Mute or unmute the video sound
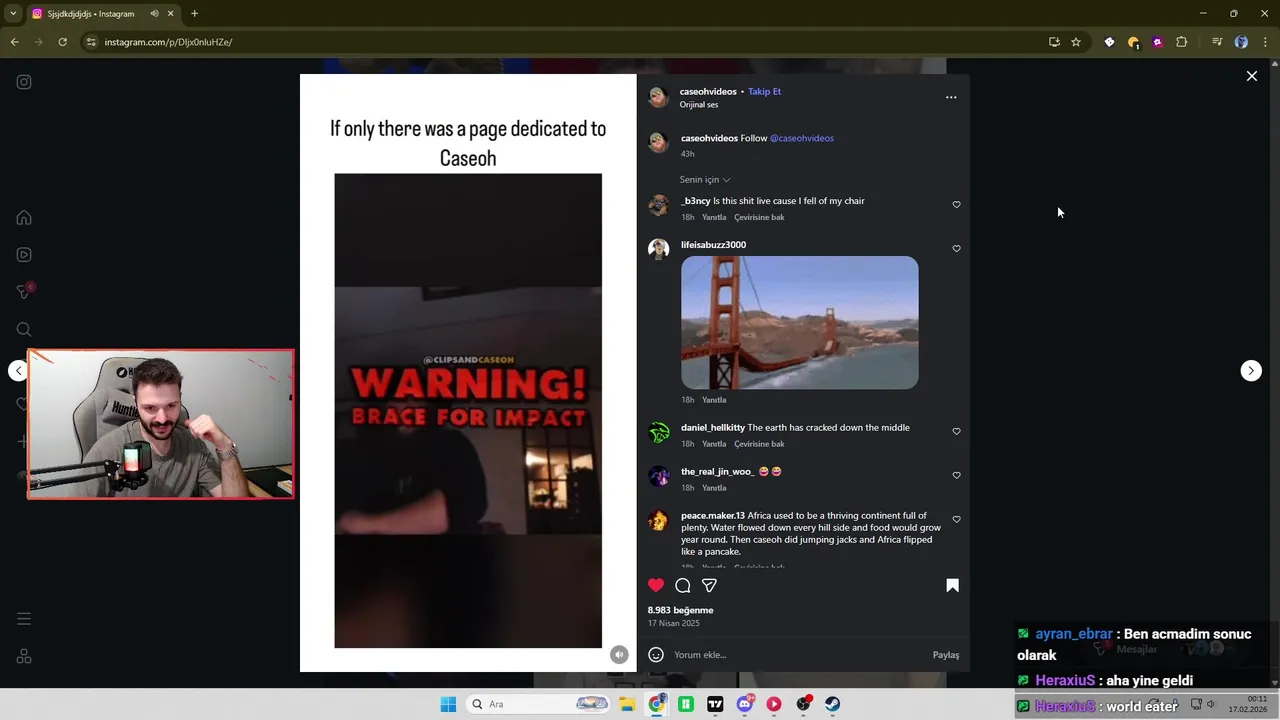 click(619, 655)
